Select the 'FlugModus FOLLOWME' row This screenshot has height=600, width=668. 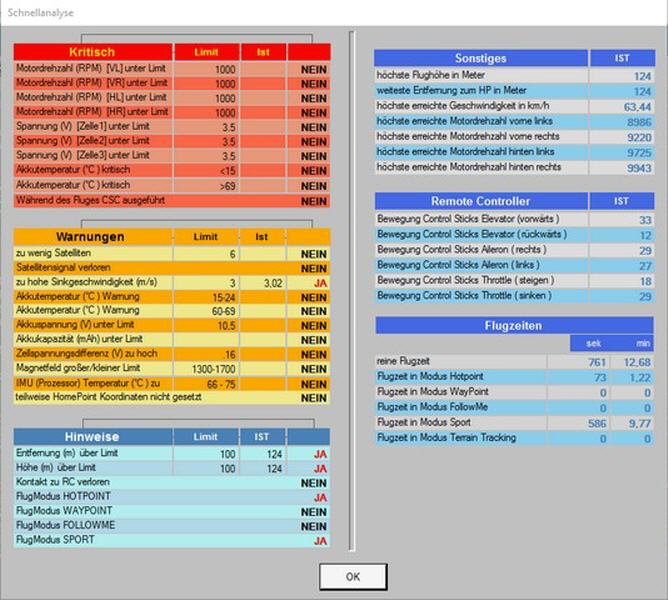pos(172,526)
